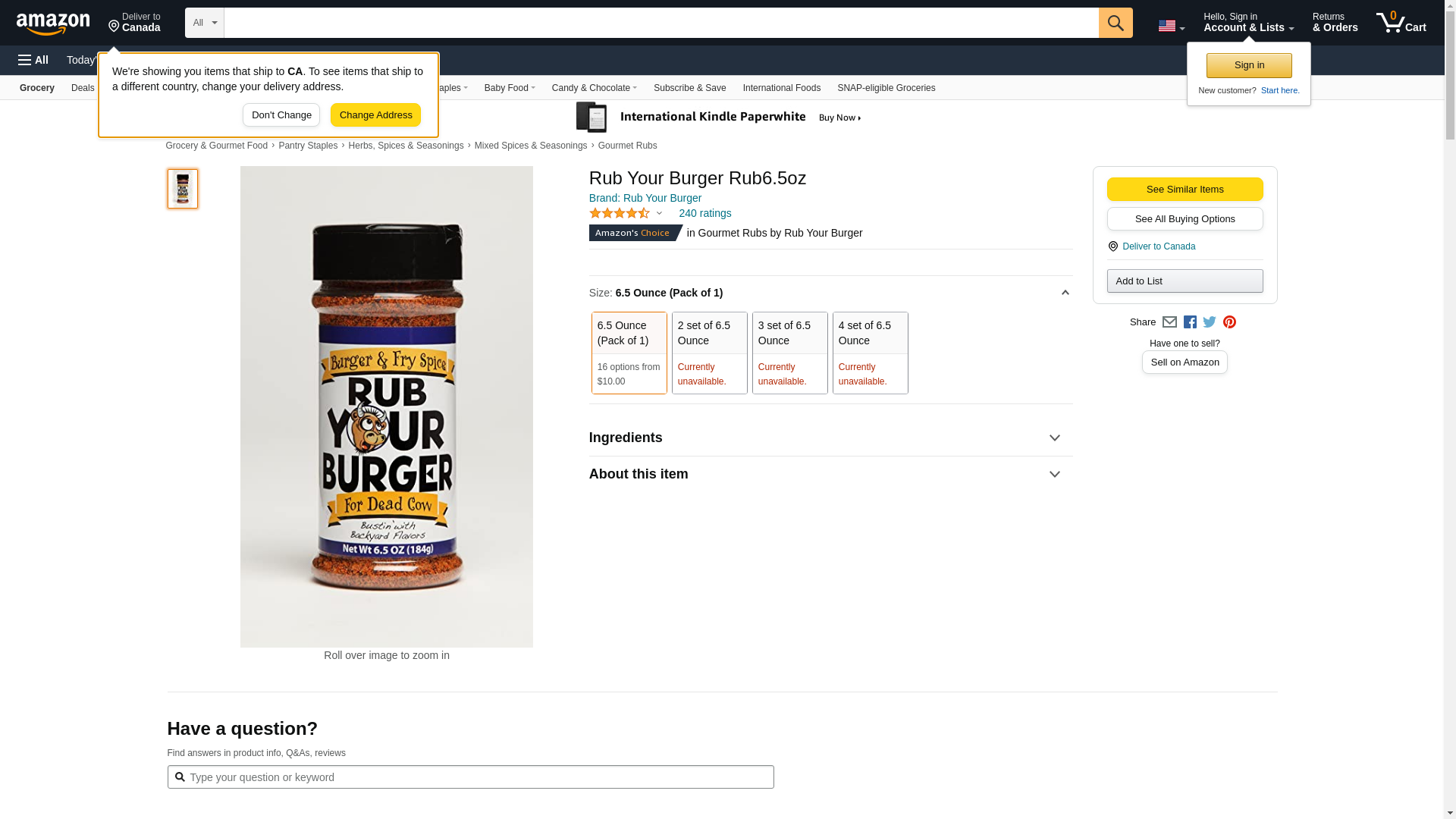Open the country flag language selector
The image size is (1456, 819).
[1171, 26]
